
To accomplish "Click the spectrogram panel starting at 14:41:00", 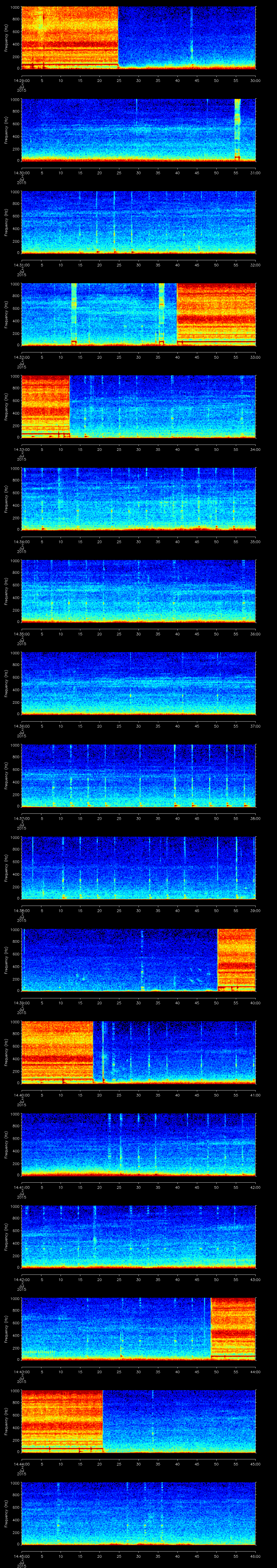I will point(138,1144).
